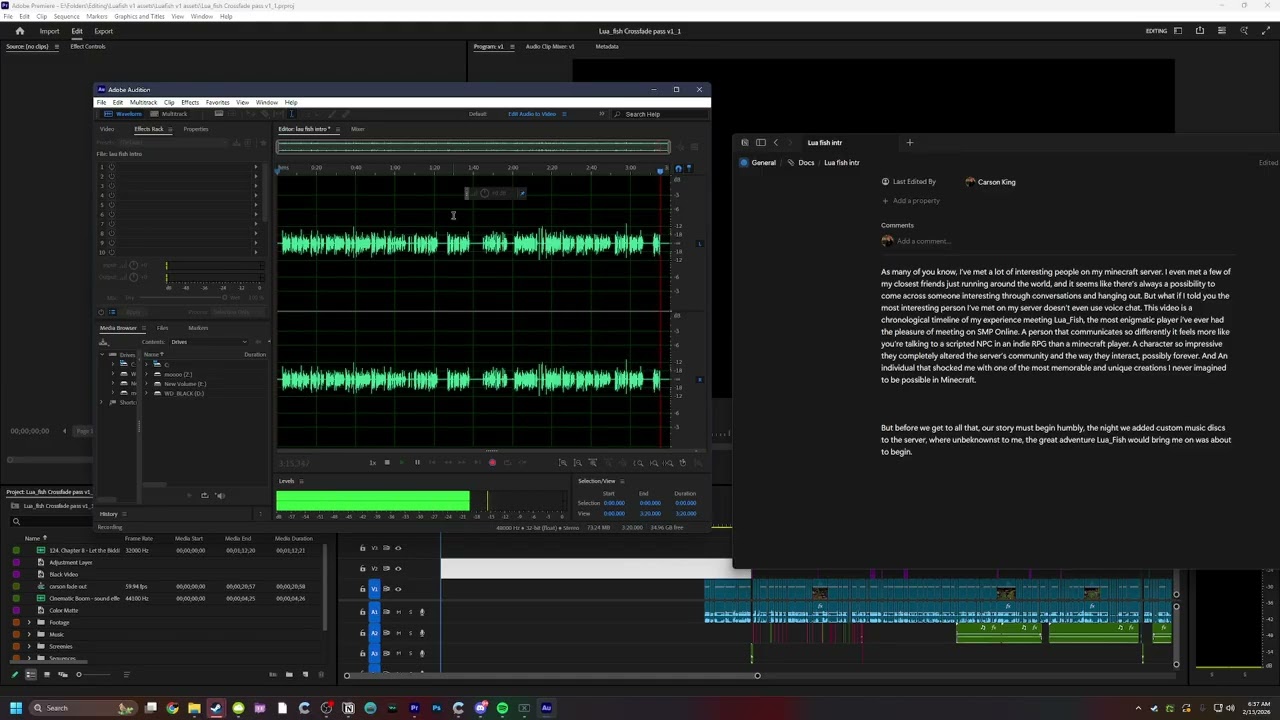The height and width of the screenshot is (720, 1280).
Task: Toggle power for effects rack slot 1
Action: click(x=111, y=167)
